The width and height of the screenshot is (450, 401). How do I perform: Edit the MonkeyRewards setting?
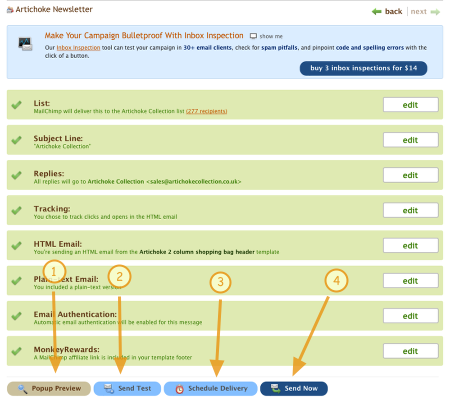pos(411,351)
